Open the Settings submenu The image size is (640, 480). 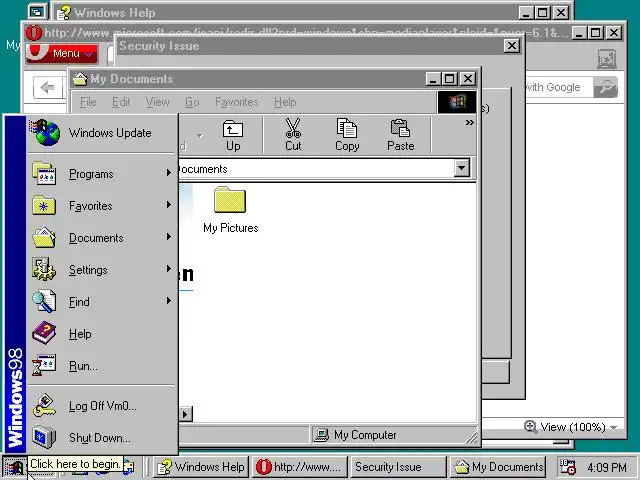click(x=102, y=270)
